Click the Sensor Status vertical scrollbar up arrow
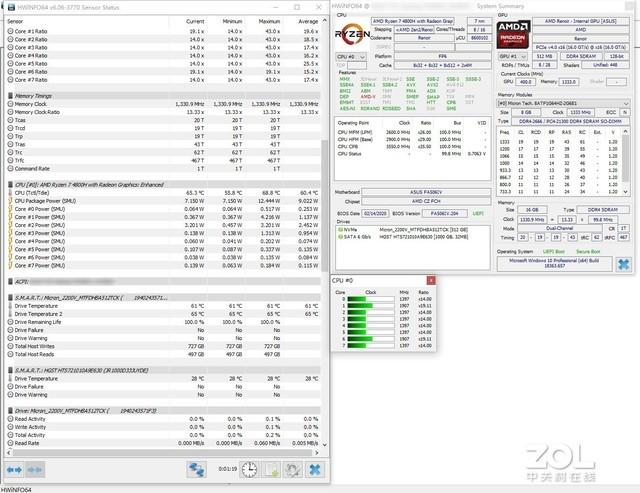This screenshot has width=640, height=493. pyautogui.click(x=325, y=20)
